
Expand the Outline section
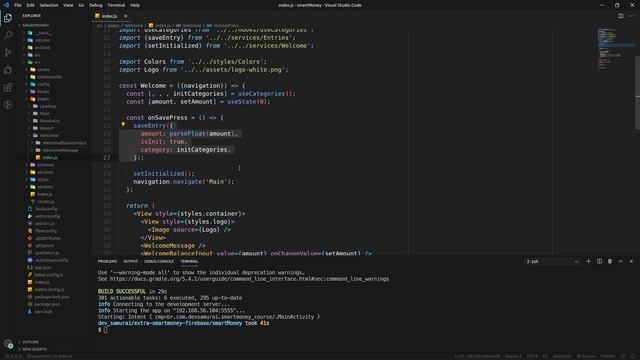point(31,342)
